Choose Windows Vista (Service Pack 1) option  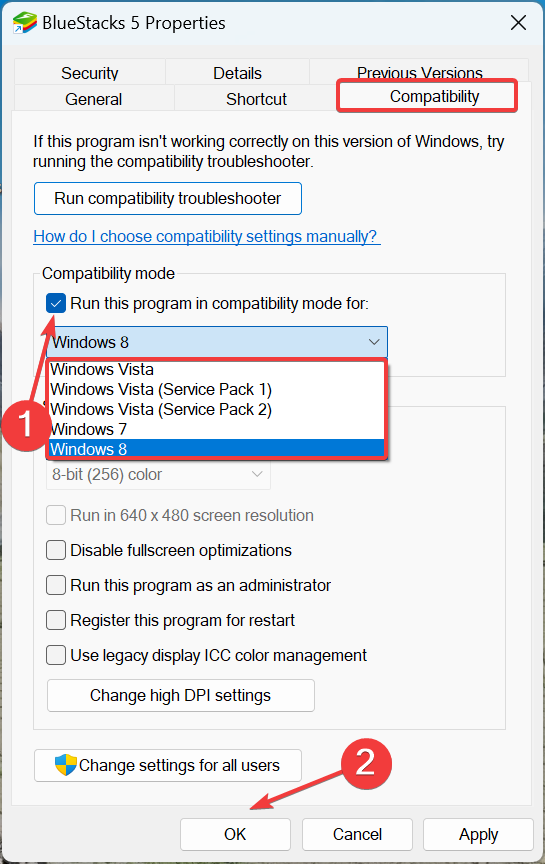click(x=216, y=390)
